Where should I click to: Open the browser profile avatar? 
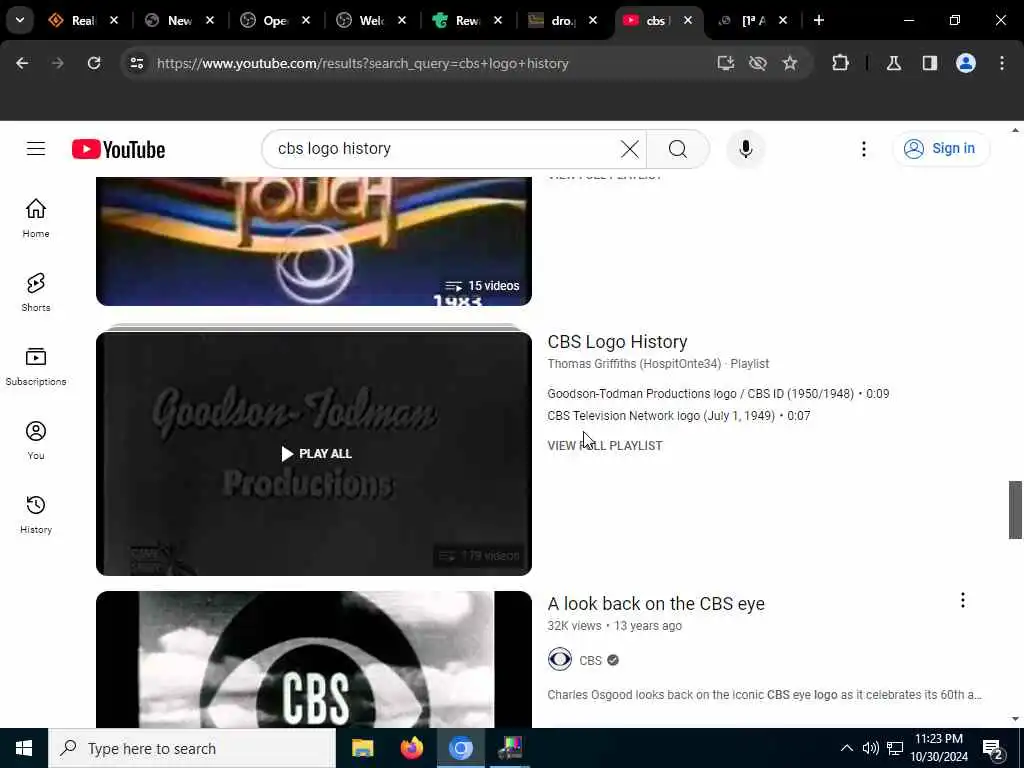[x=966, y=63]
